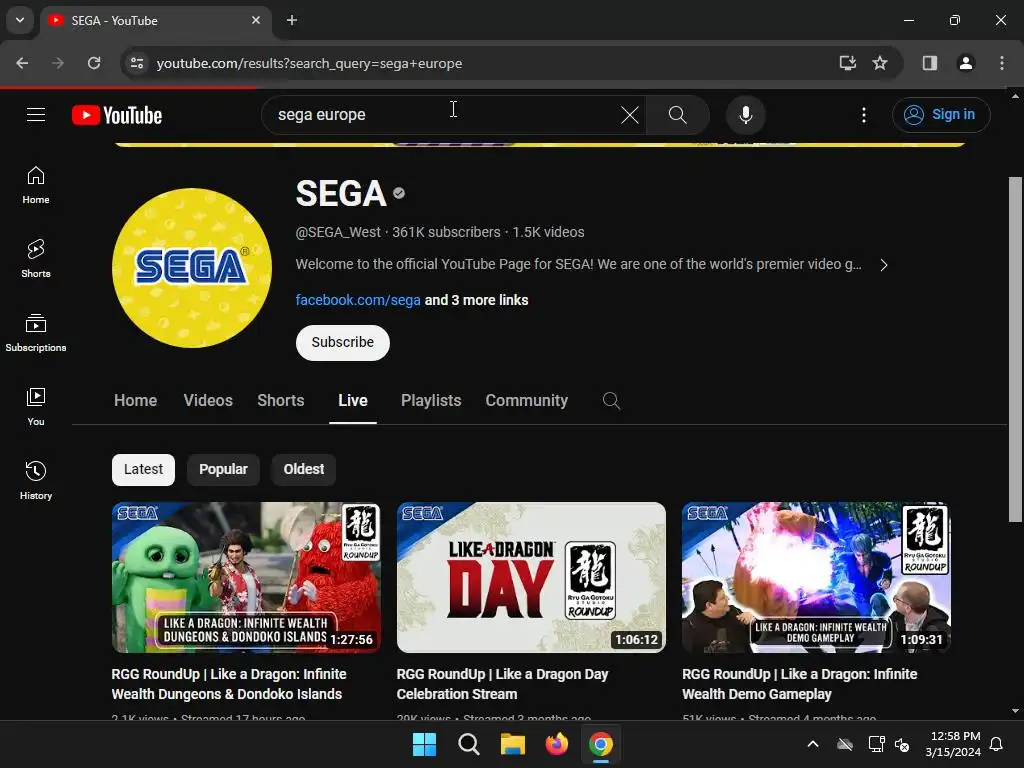Screen dimensions: 1024x768
Task: Click the YouTube logo
Action: [117, 115]
